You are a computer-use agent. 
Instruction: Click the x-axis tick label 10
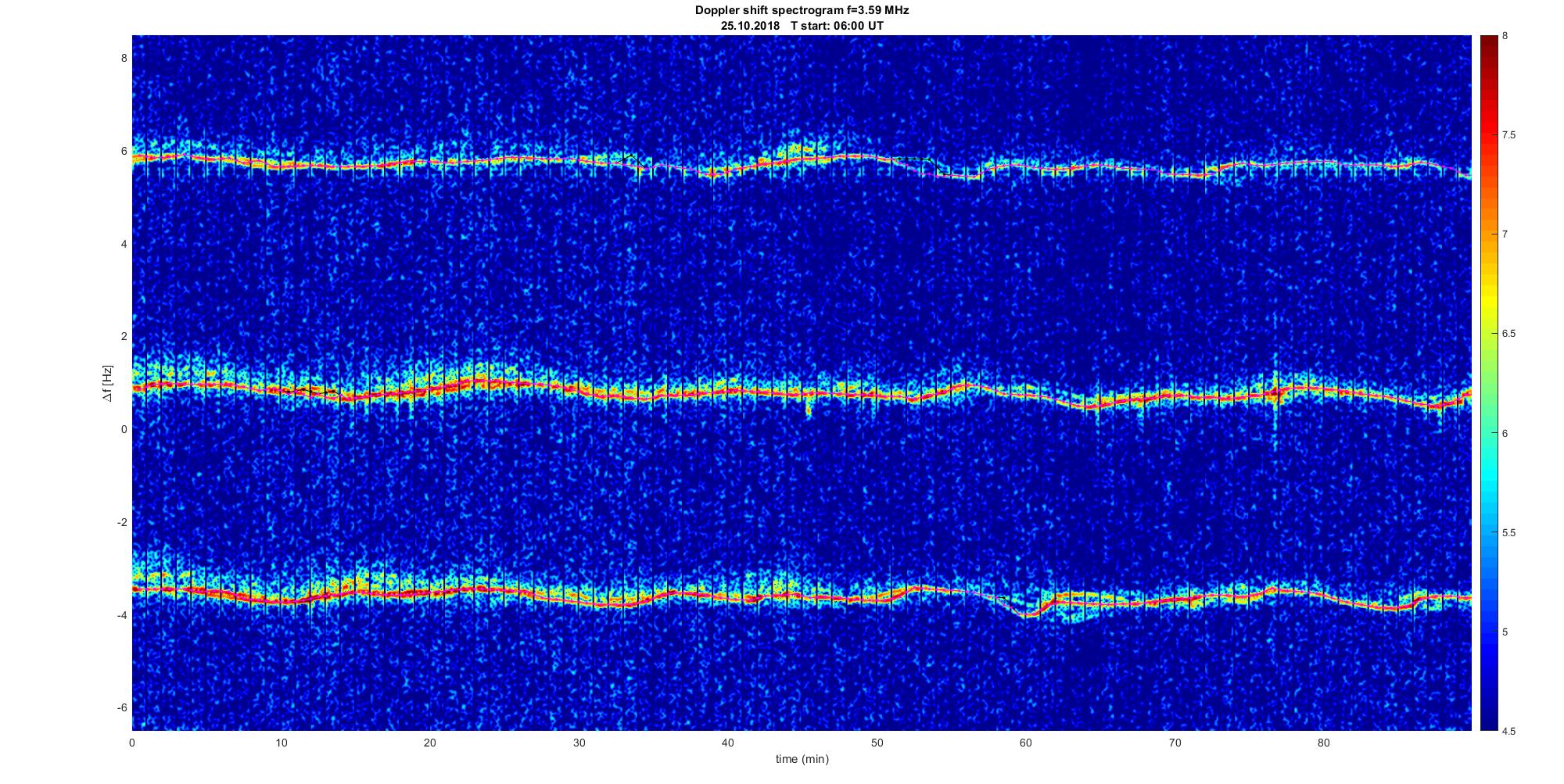click(281, 743)
